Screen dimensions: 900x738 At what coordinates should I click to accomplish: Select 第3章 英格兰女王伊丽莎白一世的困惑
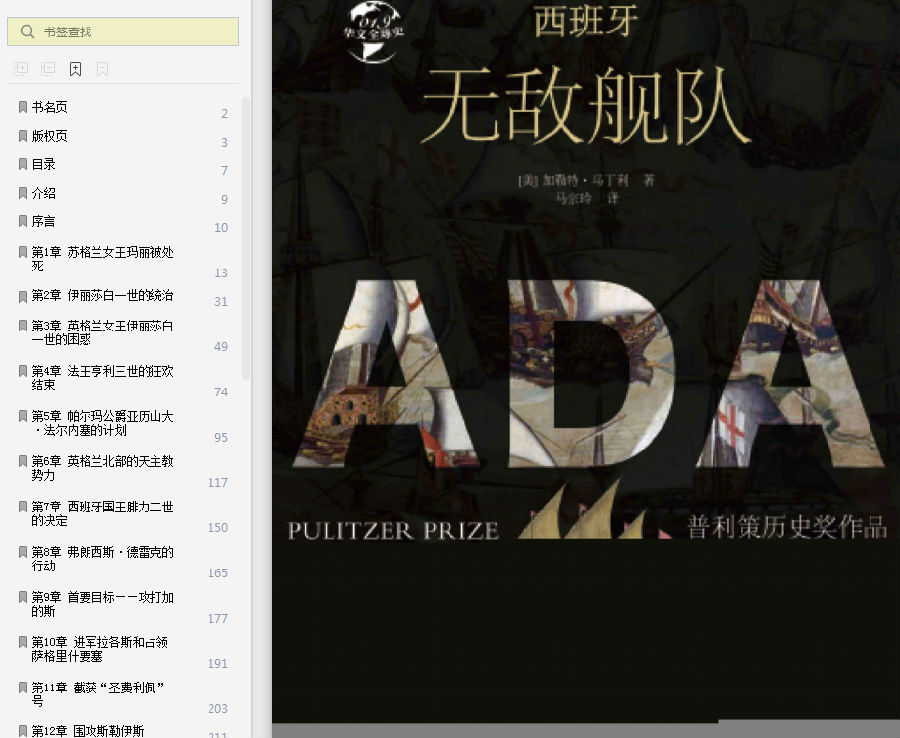click(102, 332)
